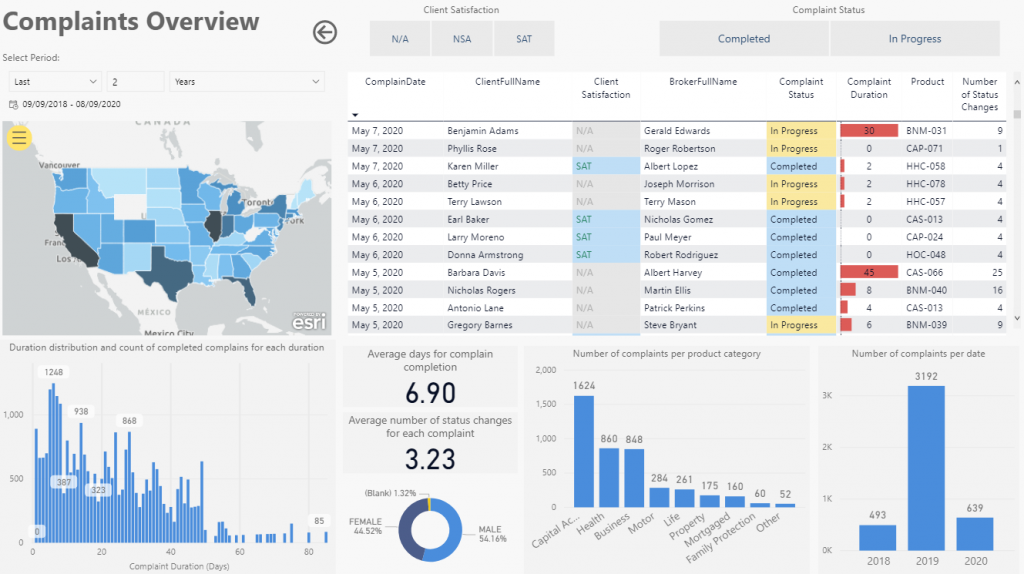Click the calendar icon beside date range
The height and width of the screenshot is (574, 1024).
[14, 104]
